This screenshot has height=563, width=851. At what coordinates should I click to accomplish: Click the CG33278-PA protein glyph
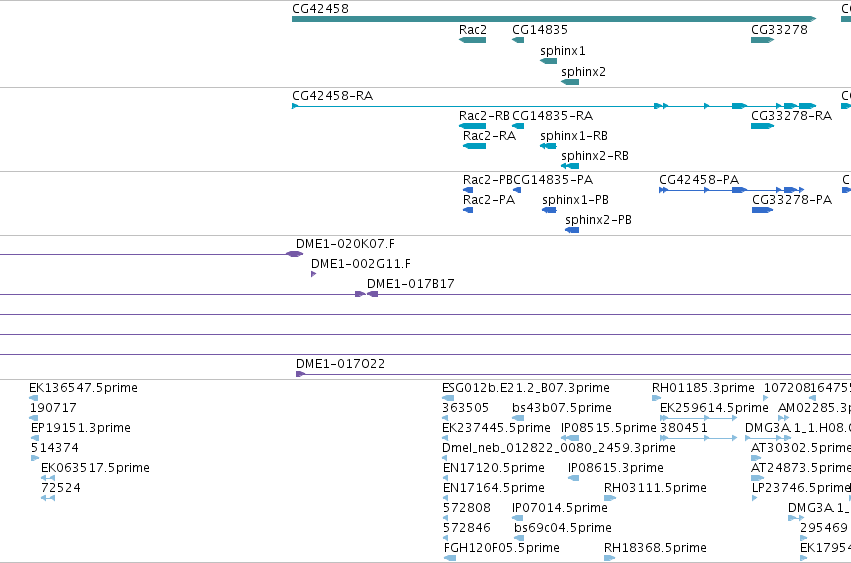click(762, 210)
